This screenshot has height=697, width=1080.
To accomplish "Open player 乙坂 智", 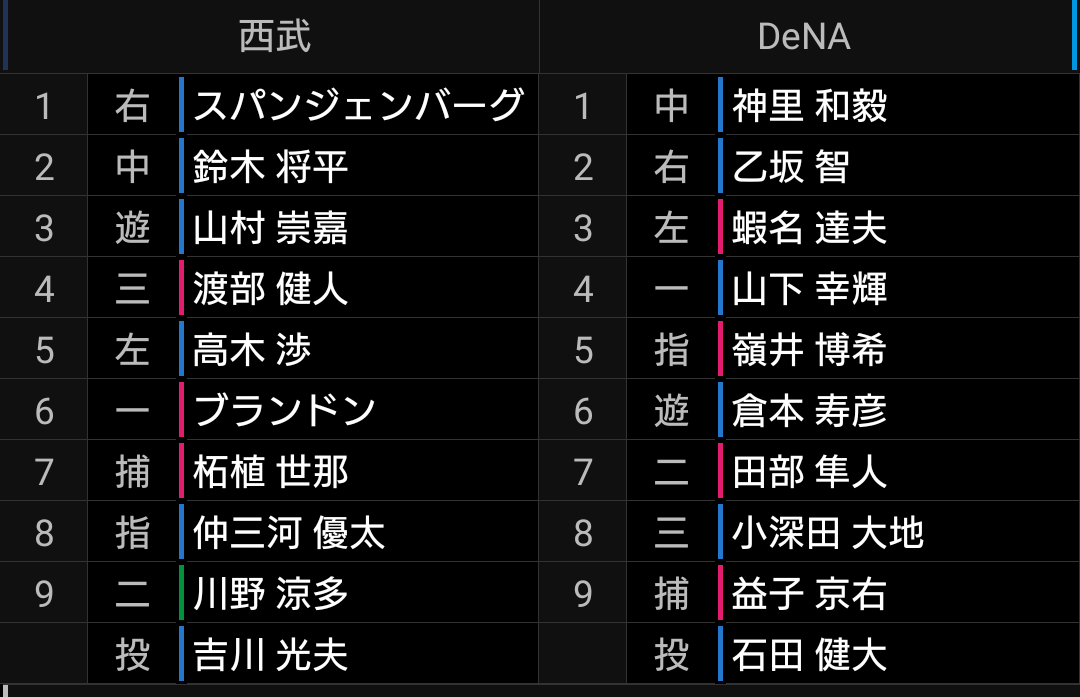I will point(791,167).
